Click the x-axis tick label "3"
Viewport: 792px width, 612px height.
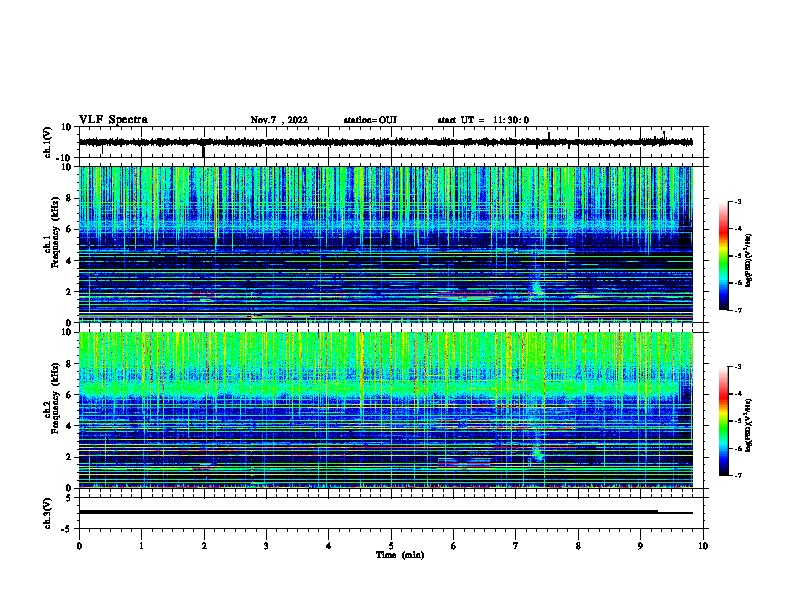[x=266, y=546]
